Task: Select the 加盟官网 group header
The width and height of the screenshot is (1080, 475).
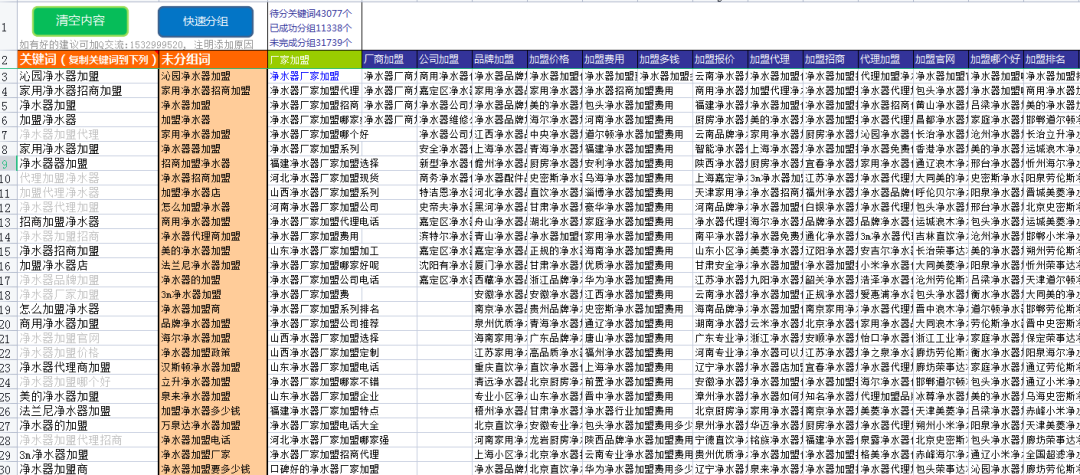Action: coord(940,60)
